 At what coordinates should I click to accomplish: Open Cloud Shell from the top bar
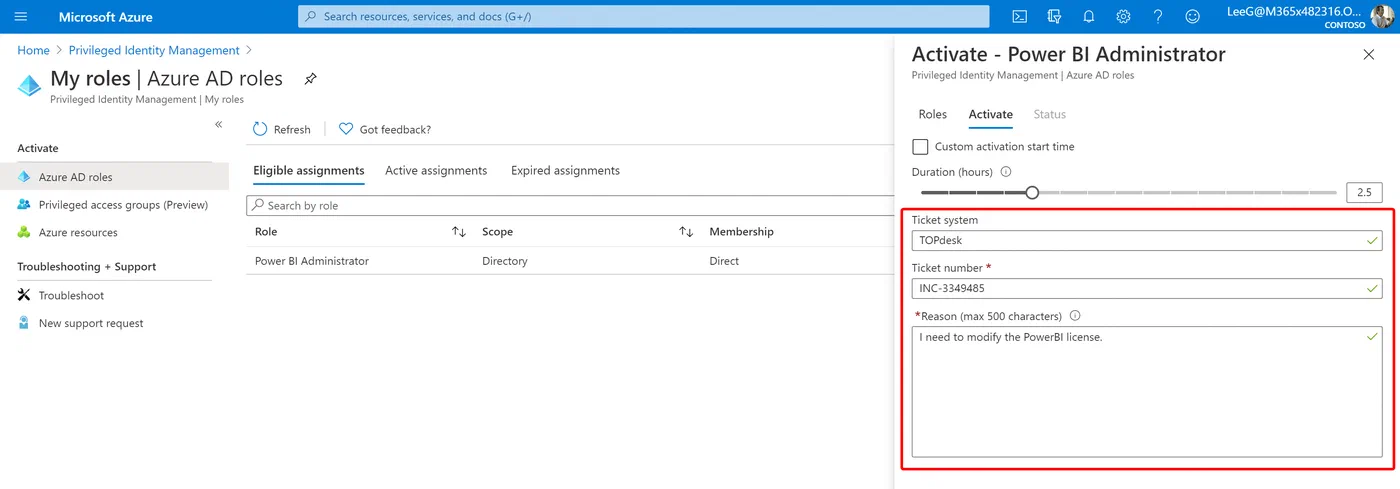coord(1019,17)
